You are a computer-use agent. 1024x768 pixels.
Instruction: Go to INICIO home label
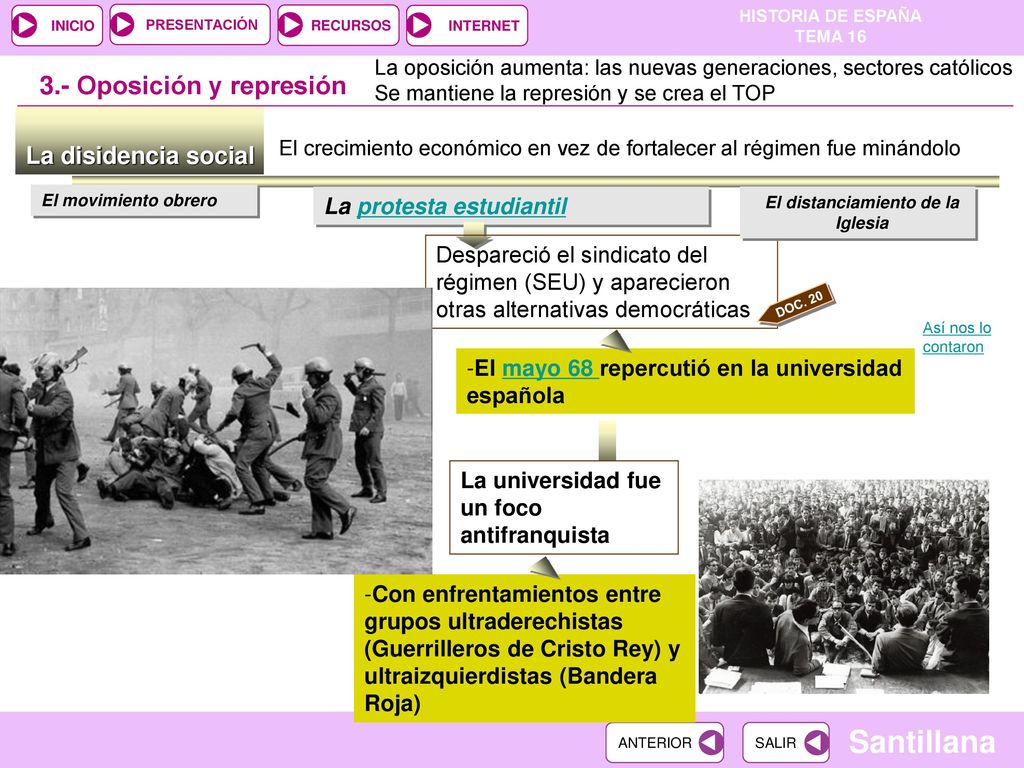pyautogui.click(x=72, y=25)
